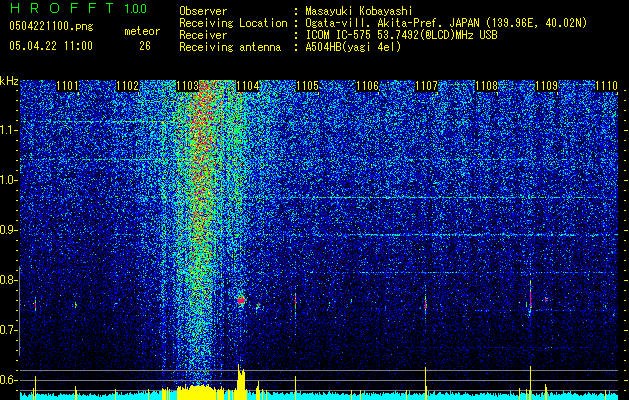Screen dimensions: 629x400
Task: Click the 0.7 kHz axis label
Action: [9, 330]
